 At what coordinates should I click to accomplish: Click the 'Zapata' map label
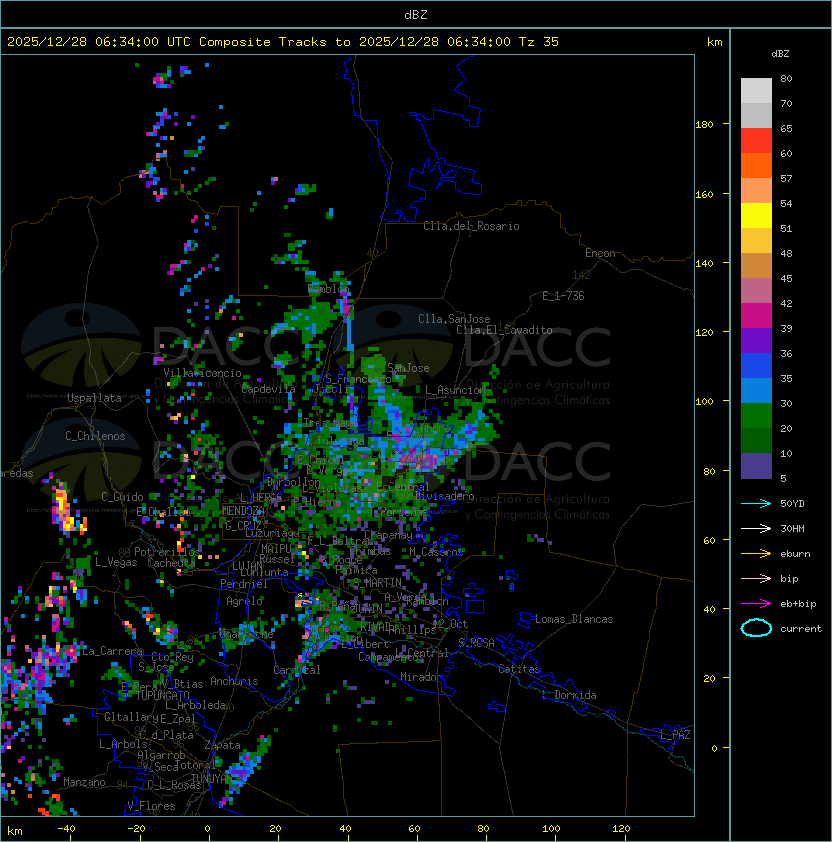point(222,745)
